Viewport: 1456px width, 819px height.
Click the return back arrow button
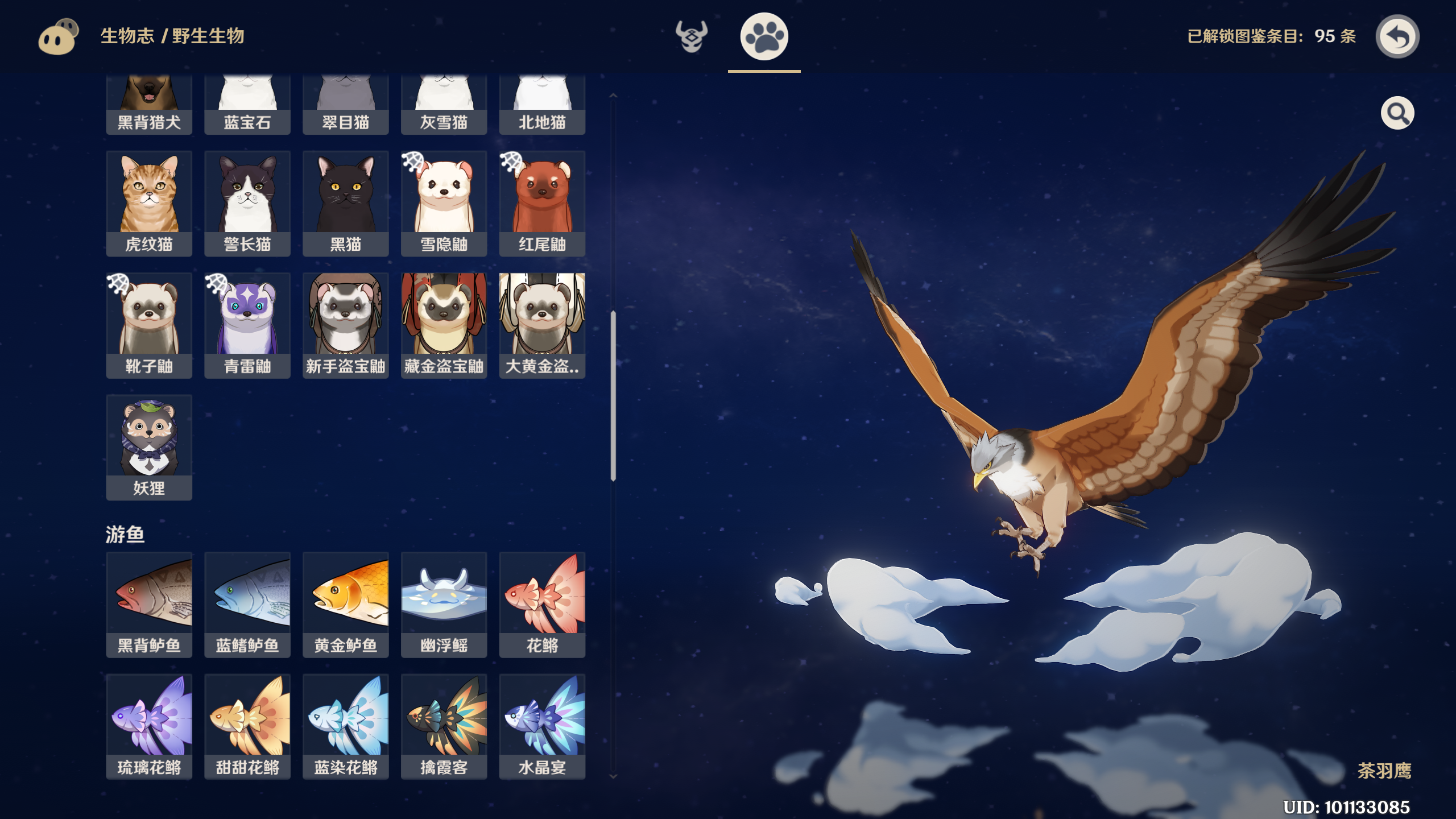1397,36
